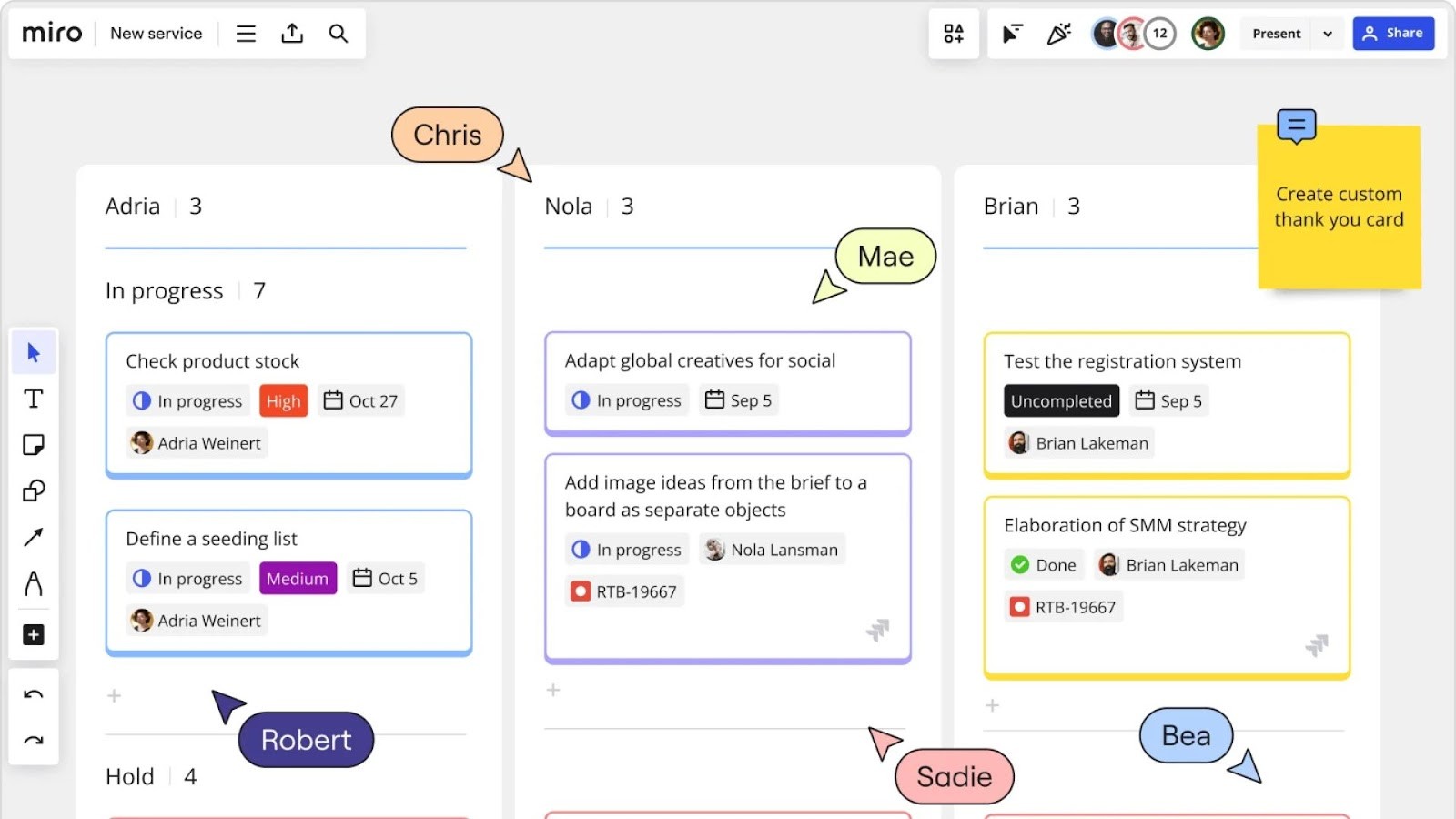The height and width of the screenshot is (819, 1456).
Task: Pick the Sticky note tool
Action: (34, 445)
